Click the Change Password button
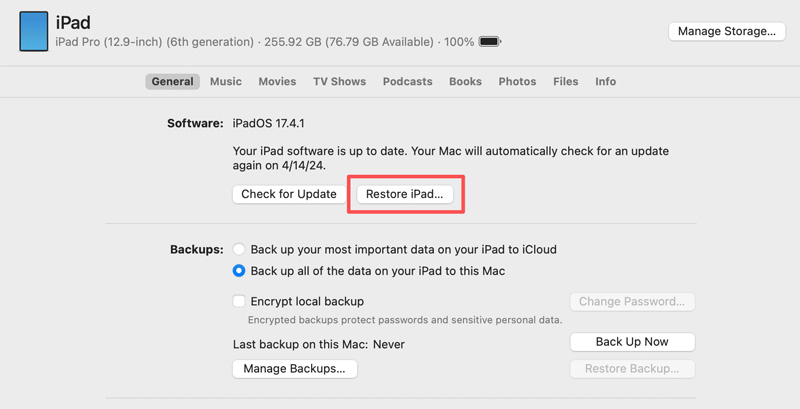Image resolution: width=800 pixels, height=409 pixels. pos(632,301)
